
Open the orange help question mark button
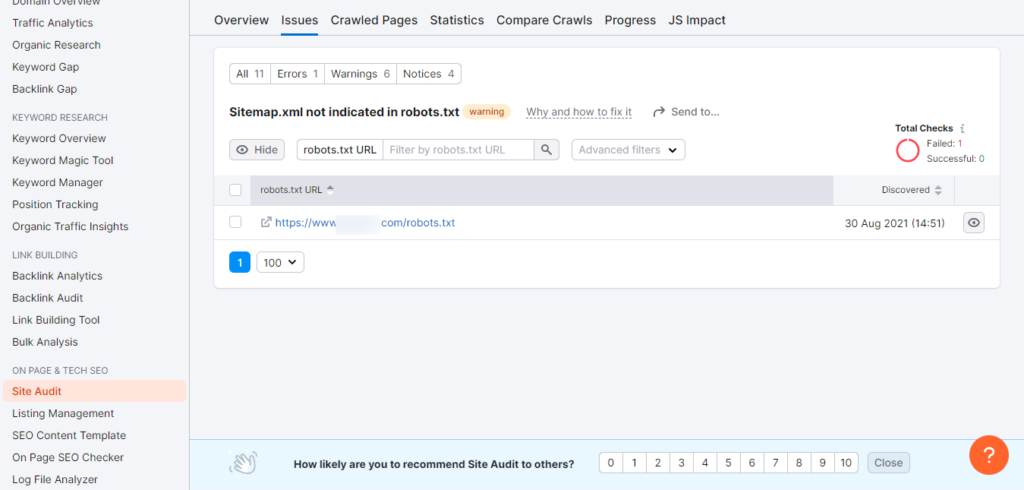989,455
